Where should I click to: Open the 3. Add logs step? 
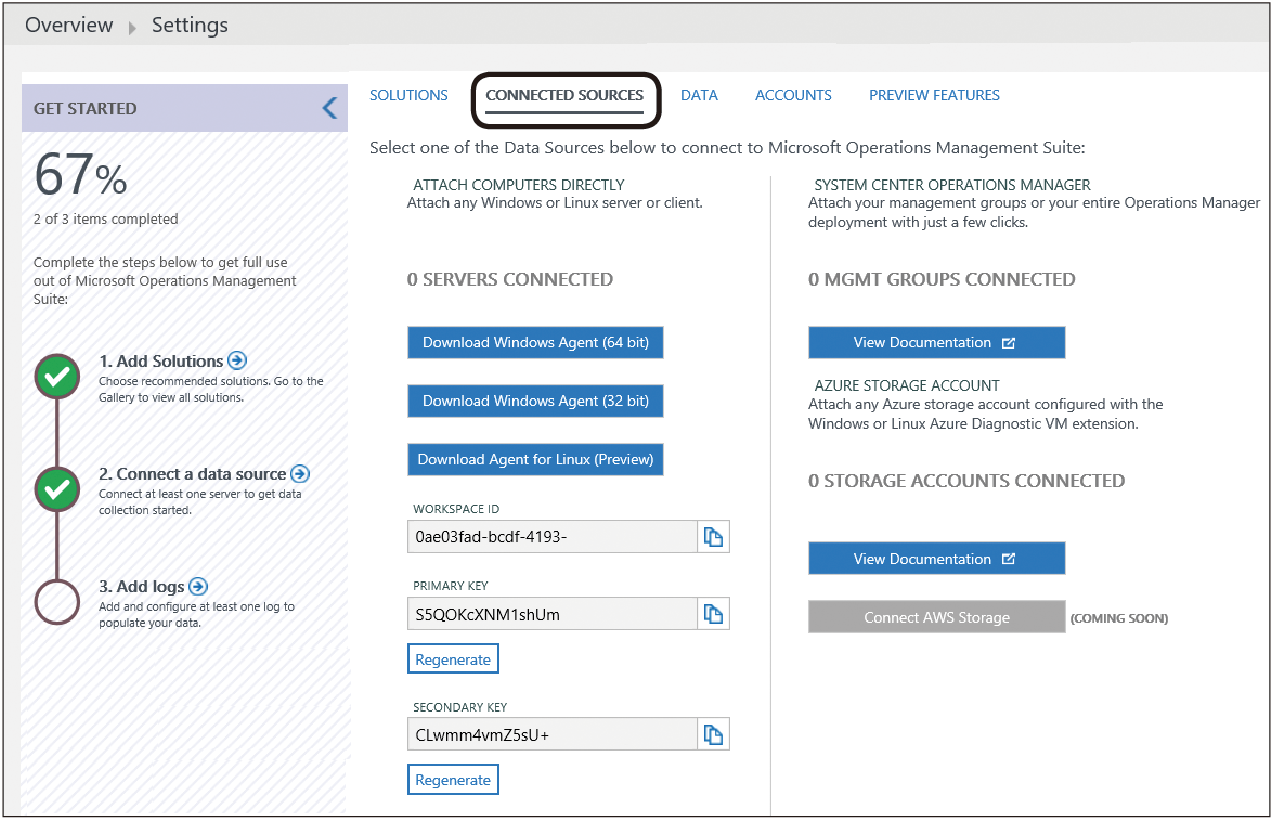pos(142,587)
